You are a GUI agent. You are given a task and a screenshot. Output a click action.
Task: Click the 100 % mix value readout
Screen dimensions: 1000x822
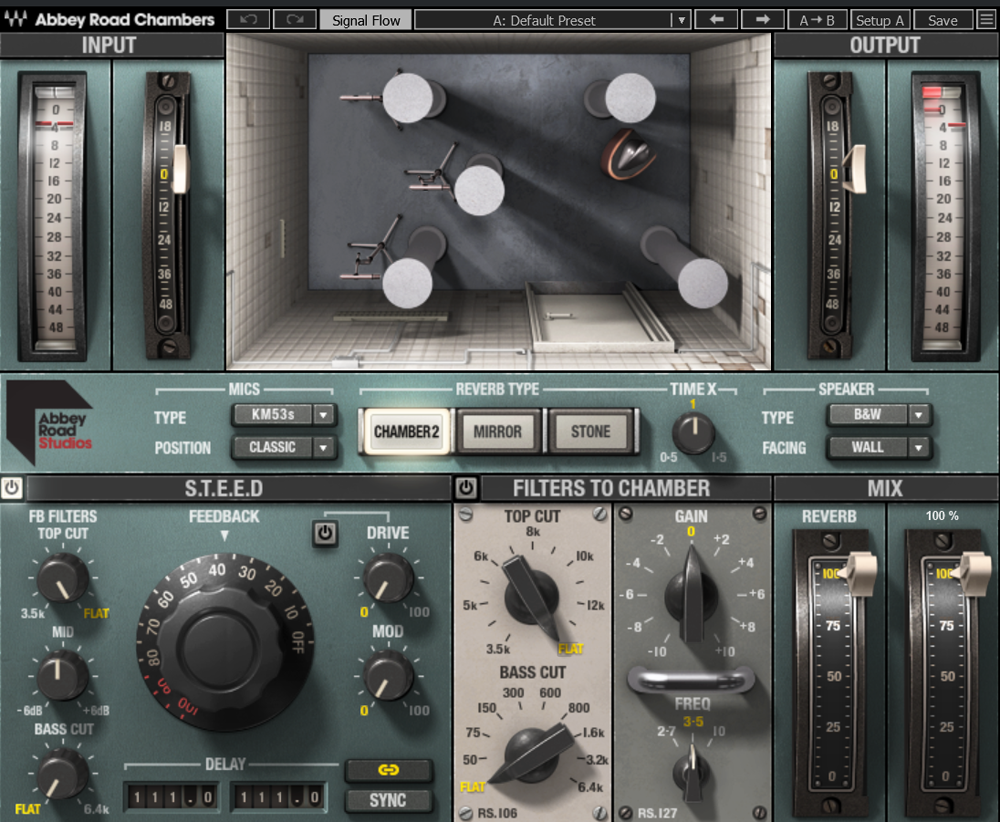point(942,515)
